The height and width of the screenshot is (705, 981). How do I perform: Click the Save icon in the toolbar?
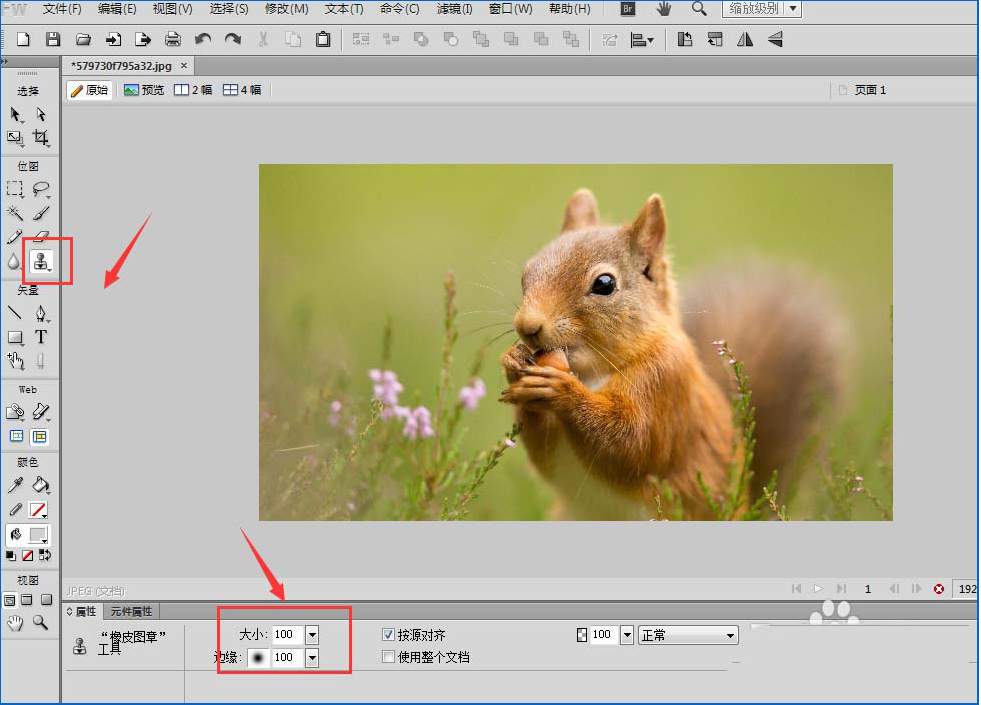click(x=53, y=40)
